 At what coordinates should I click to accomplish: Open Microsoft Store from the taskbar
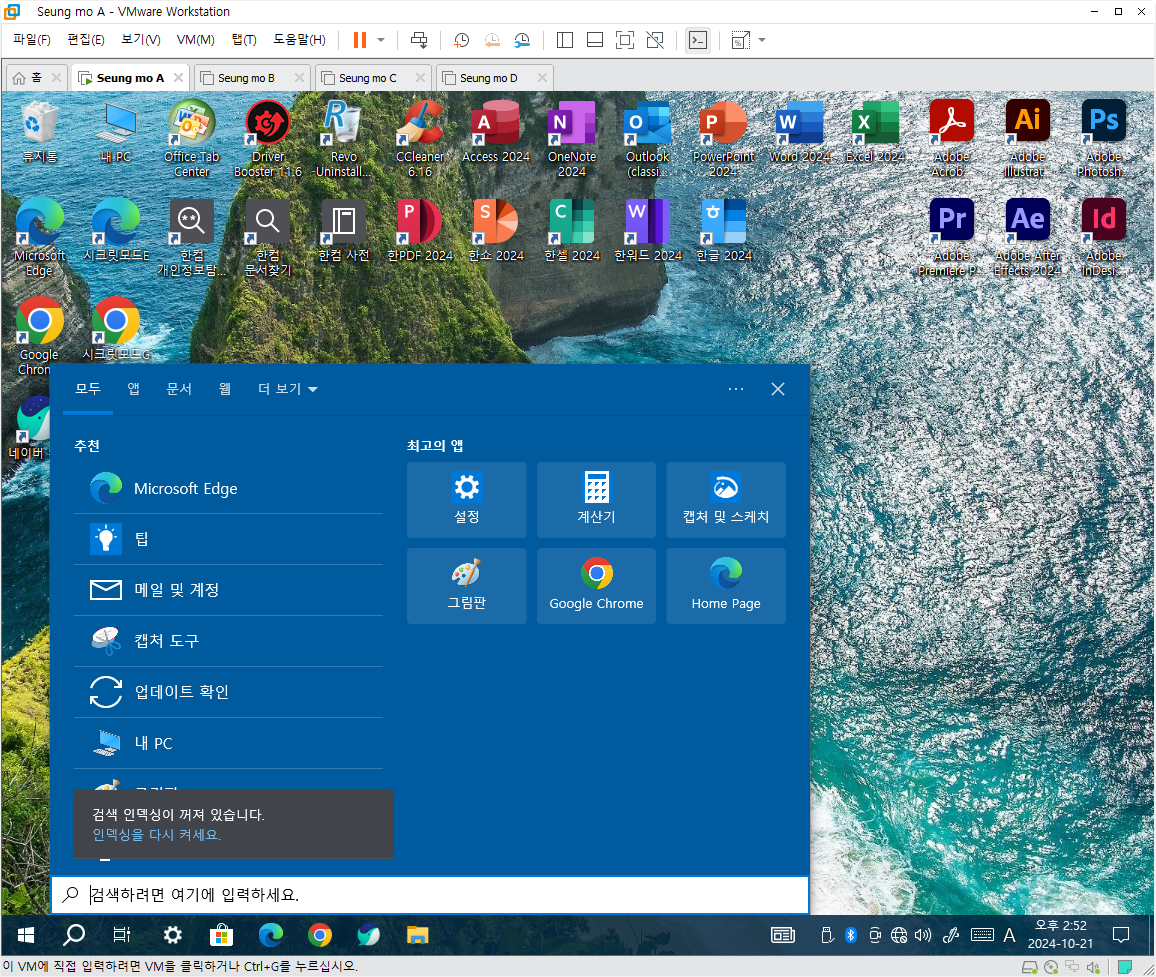tap(221, 935)
